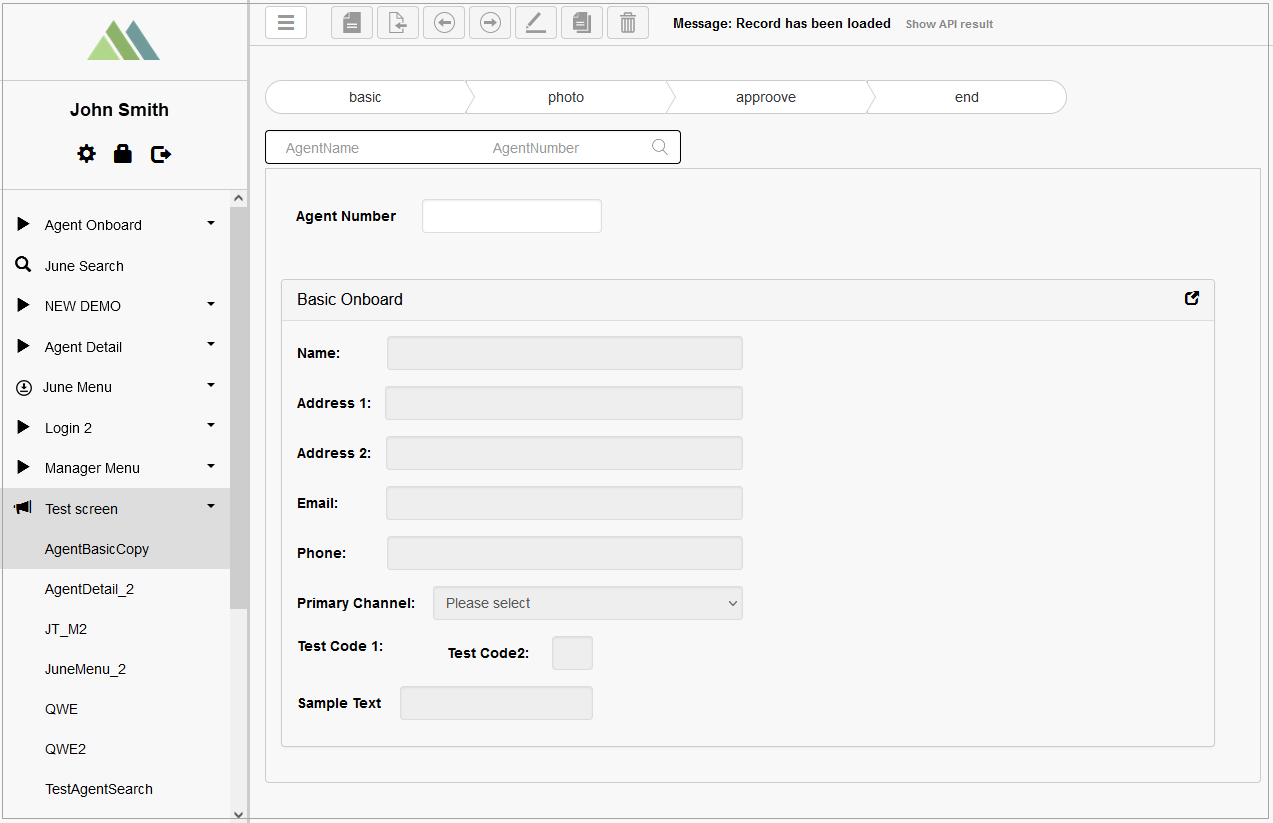Click the sidebar scrollbar down arrow

[x=238, y=815]
